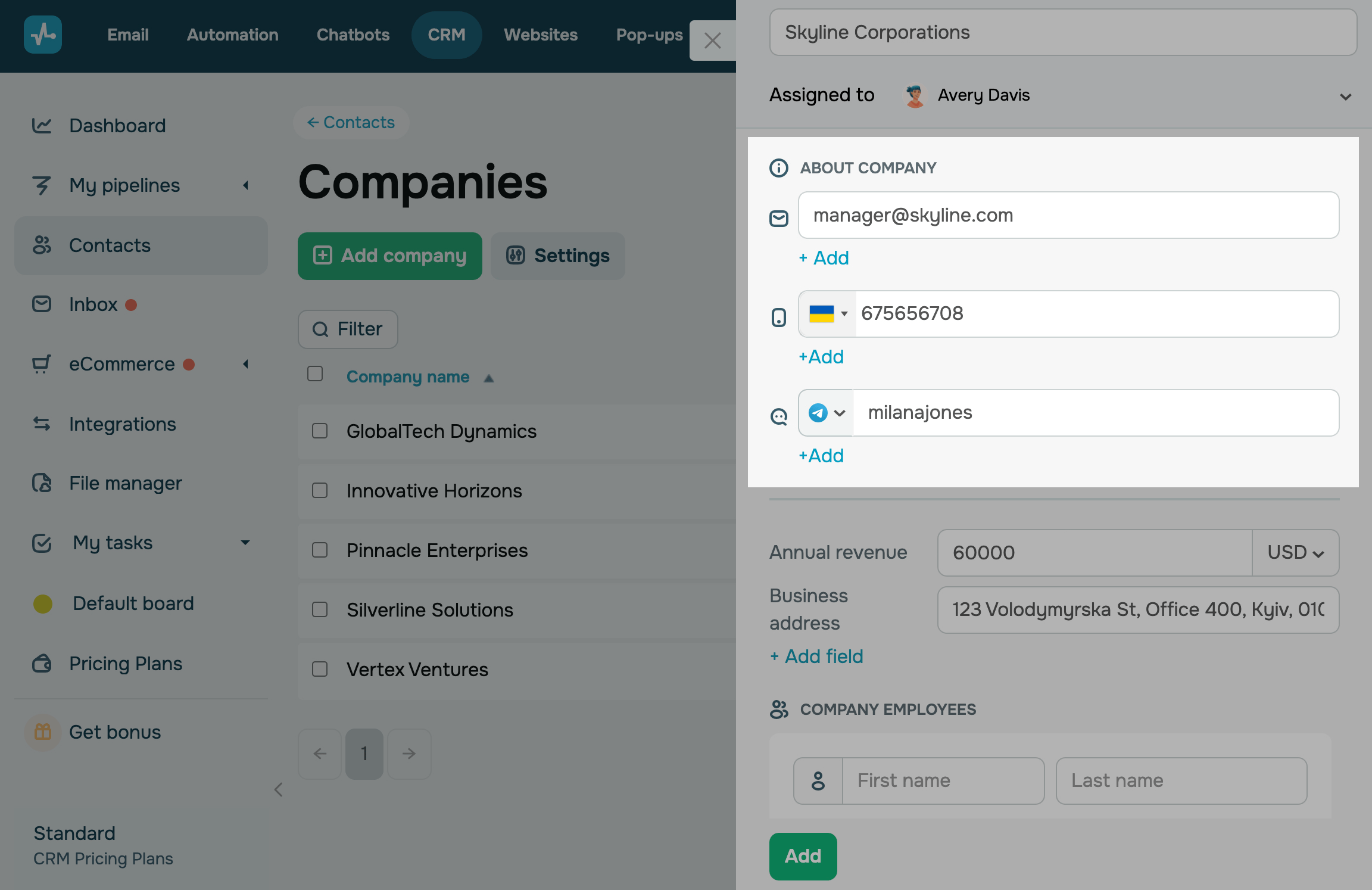Click the Default board yellow color dot
The width and height of the screenshot is (1372, 890).
click(43, 603)
